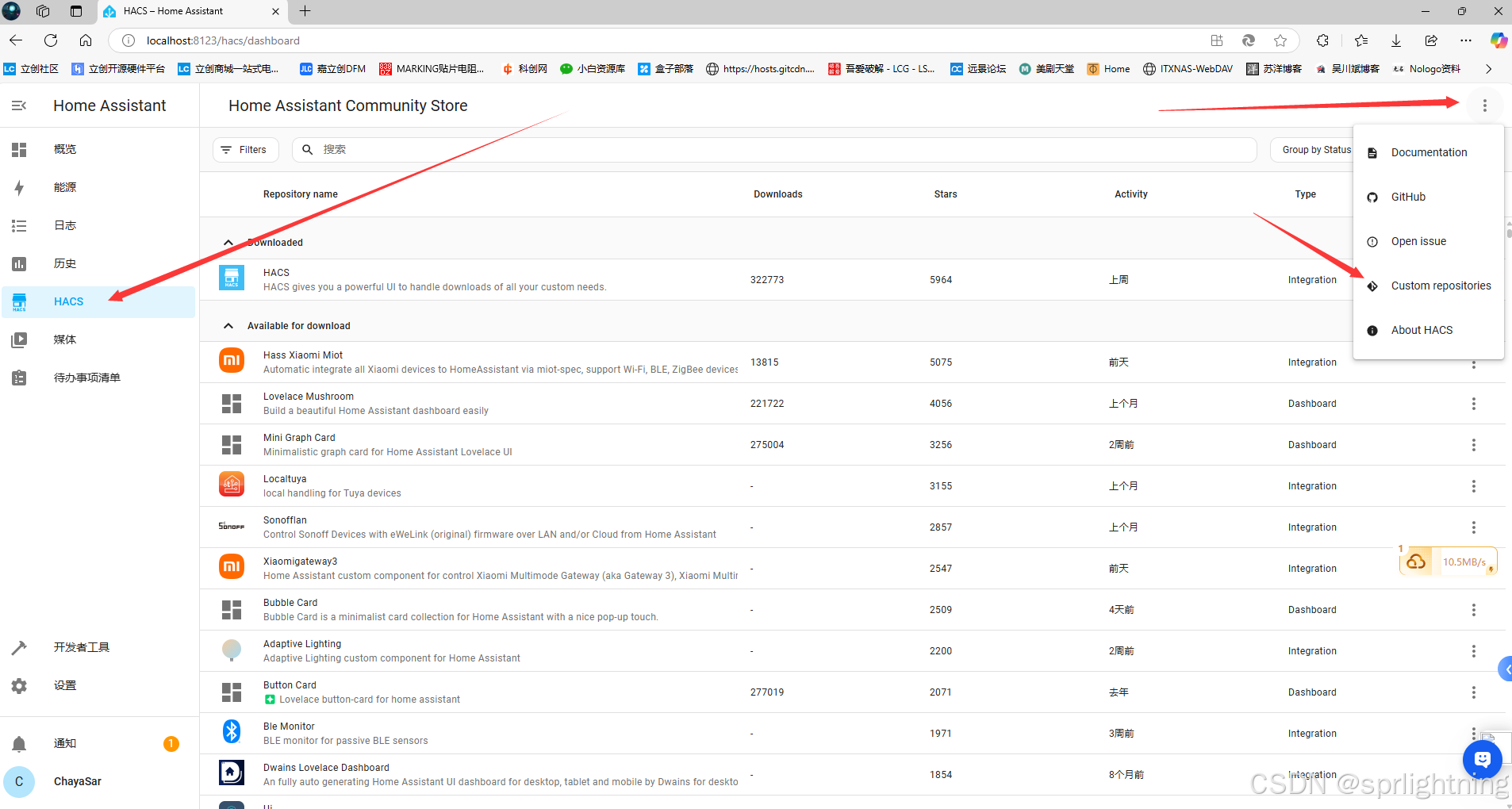Image resolution: width=1512 pixels, height=809 pixels.
Task: Open the 媒体 media sidebar item
Action: click(98, 339)
